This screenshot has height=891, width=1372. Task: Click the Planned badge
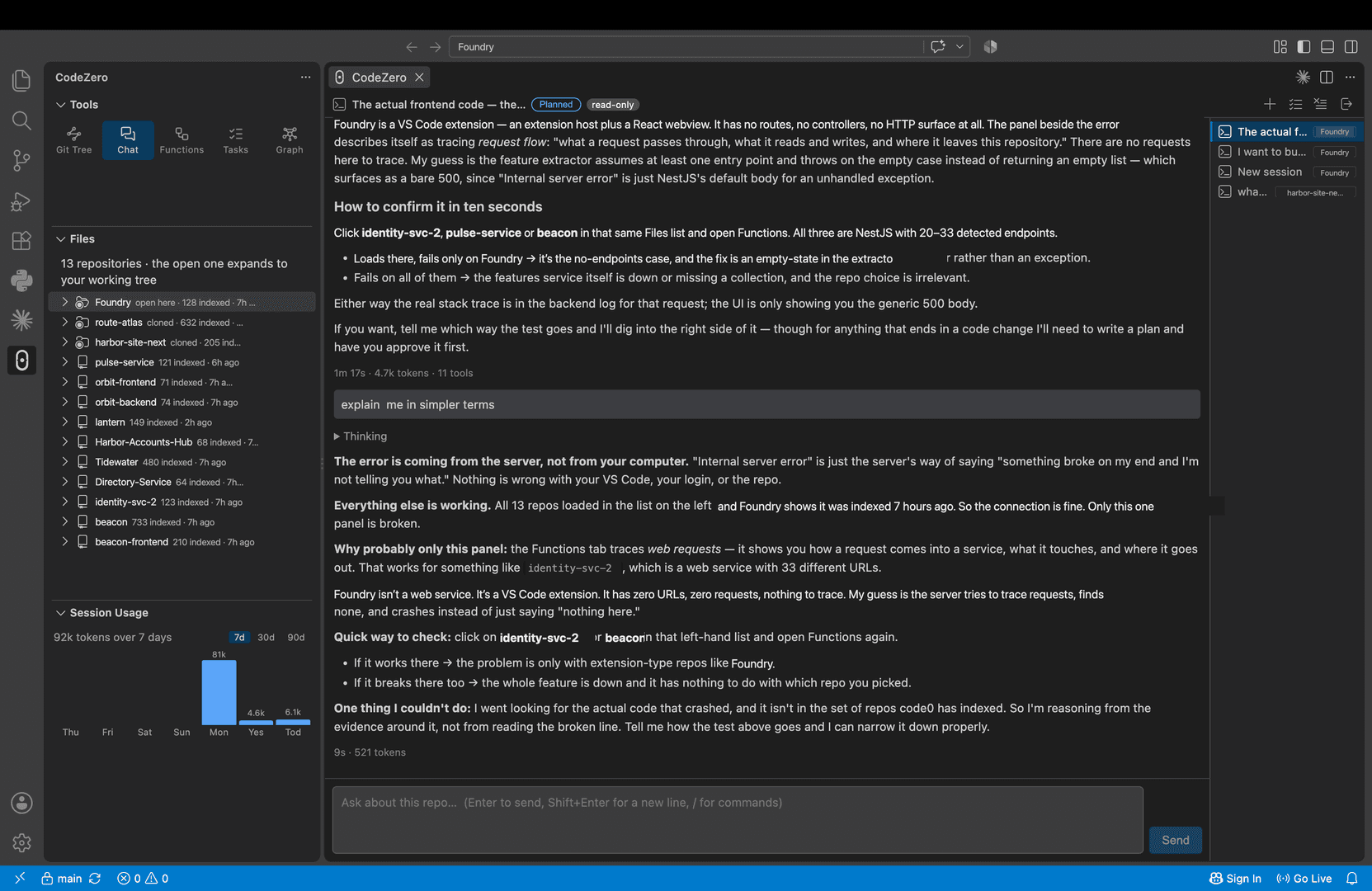click(x=556, y=105)
